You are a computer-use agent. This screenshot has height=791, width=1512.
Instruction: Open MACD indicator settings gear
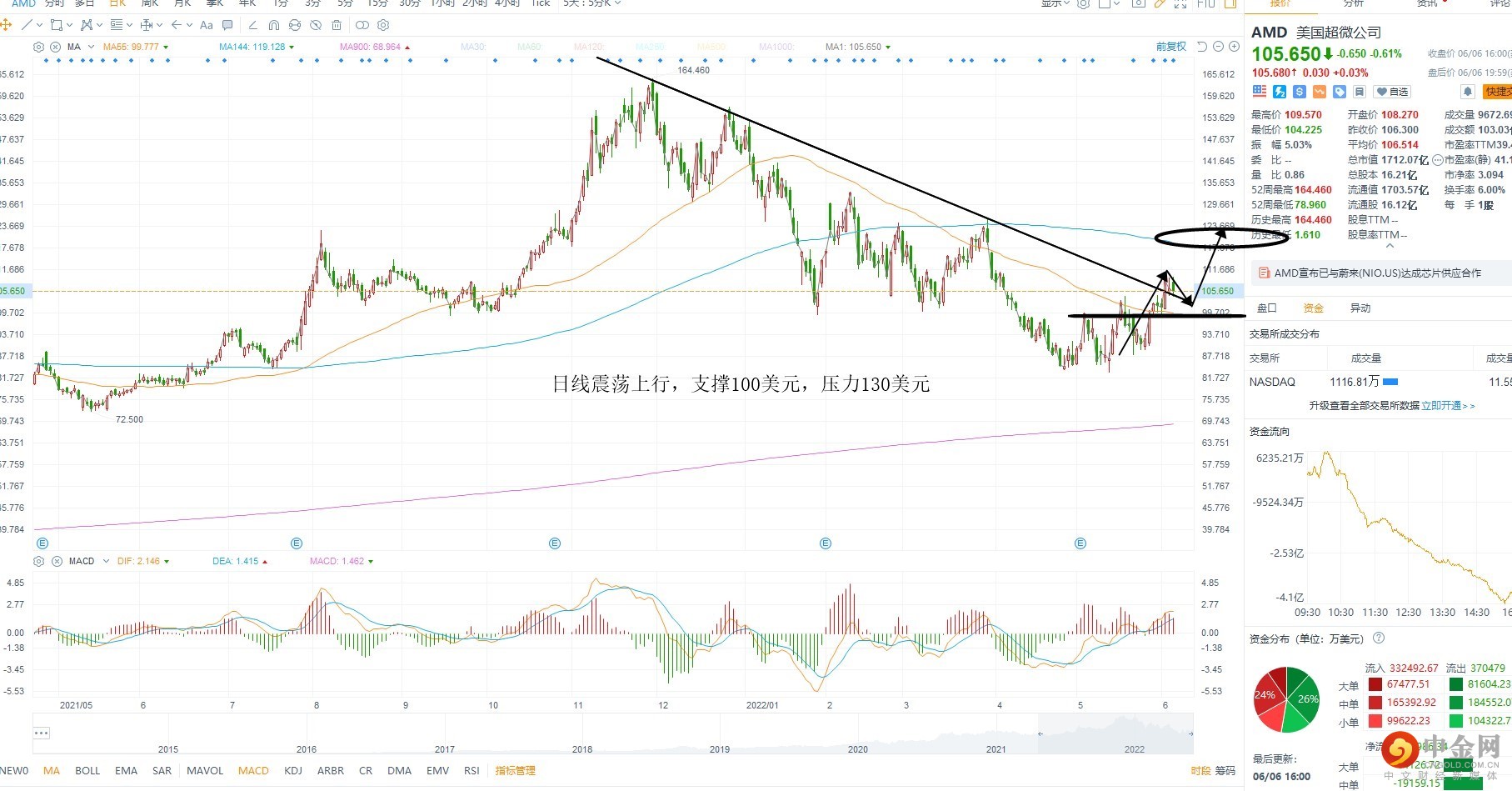click(39, 561)
